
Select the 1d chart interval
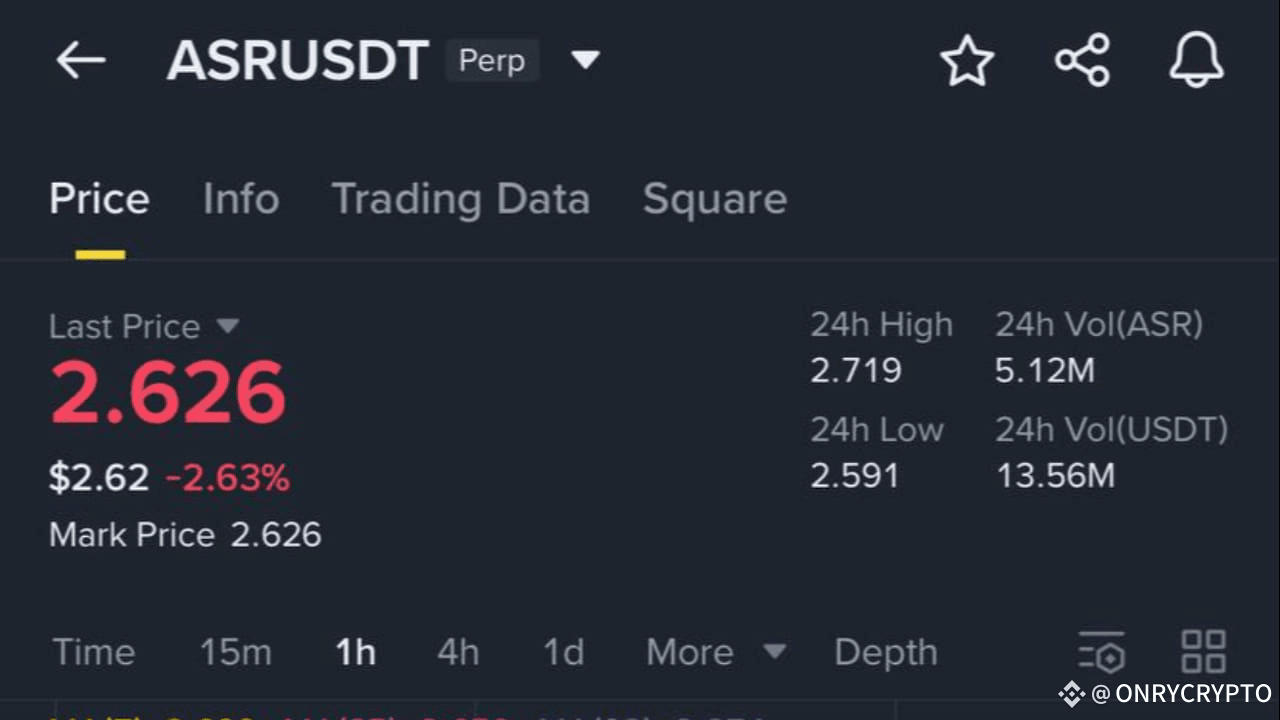[x=563, y=652]
